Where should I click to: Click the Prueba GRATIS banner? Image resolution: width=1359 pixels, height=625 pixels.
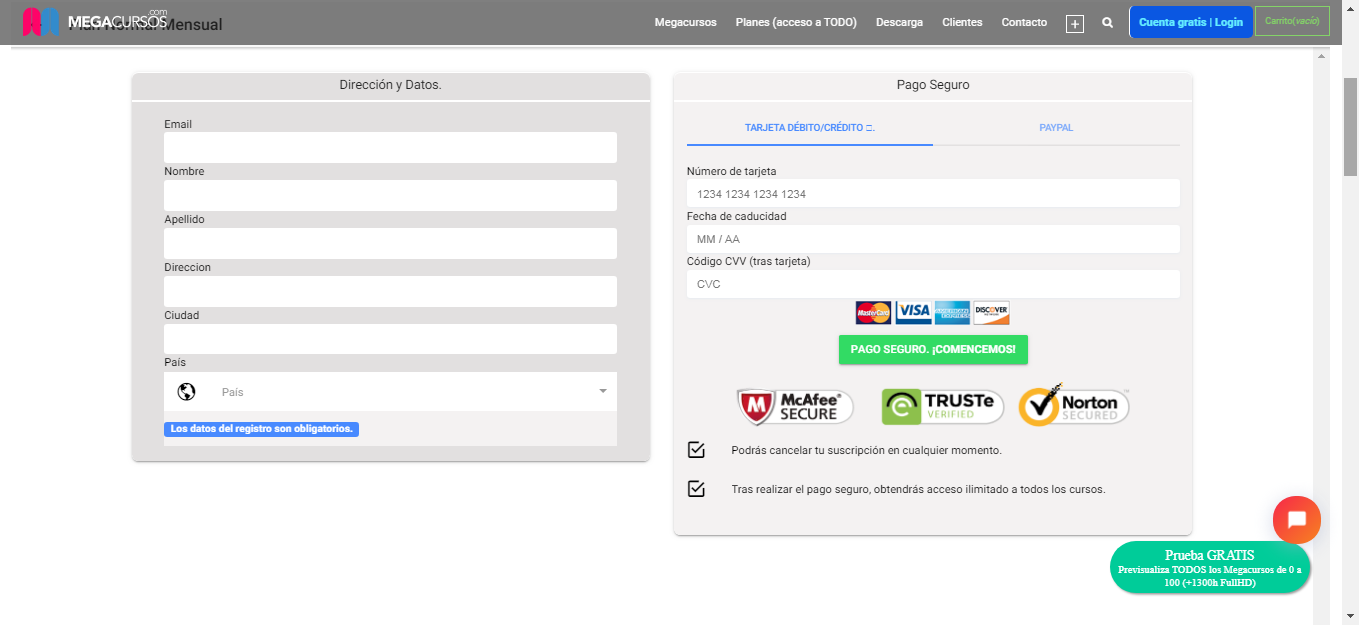(1209, 568)
